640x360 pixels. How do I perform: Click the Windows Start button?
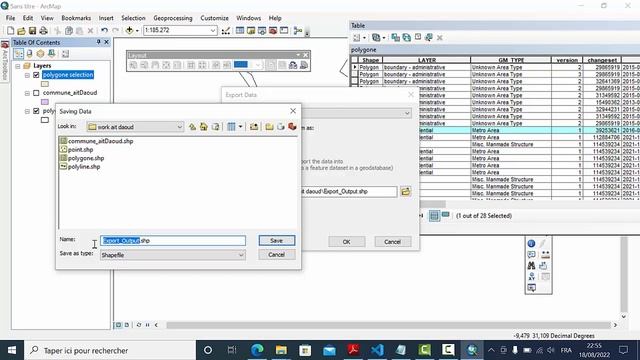(12, 350)
